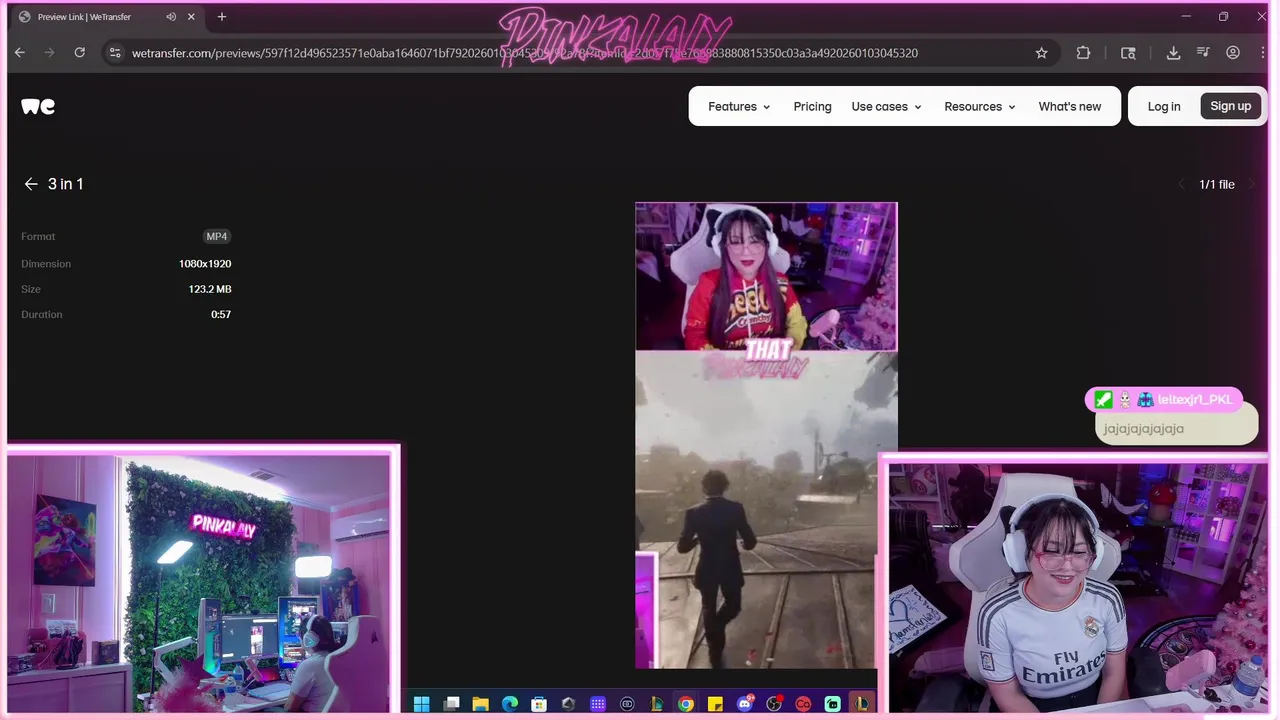Launch Microsoft Edge from the taskbar
The image size is (1280, 720).
pyautogui.click(x=510, y=704)
